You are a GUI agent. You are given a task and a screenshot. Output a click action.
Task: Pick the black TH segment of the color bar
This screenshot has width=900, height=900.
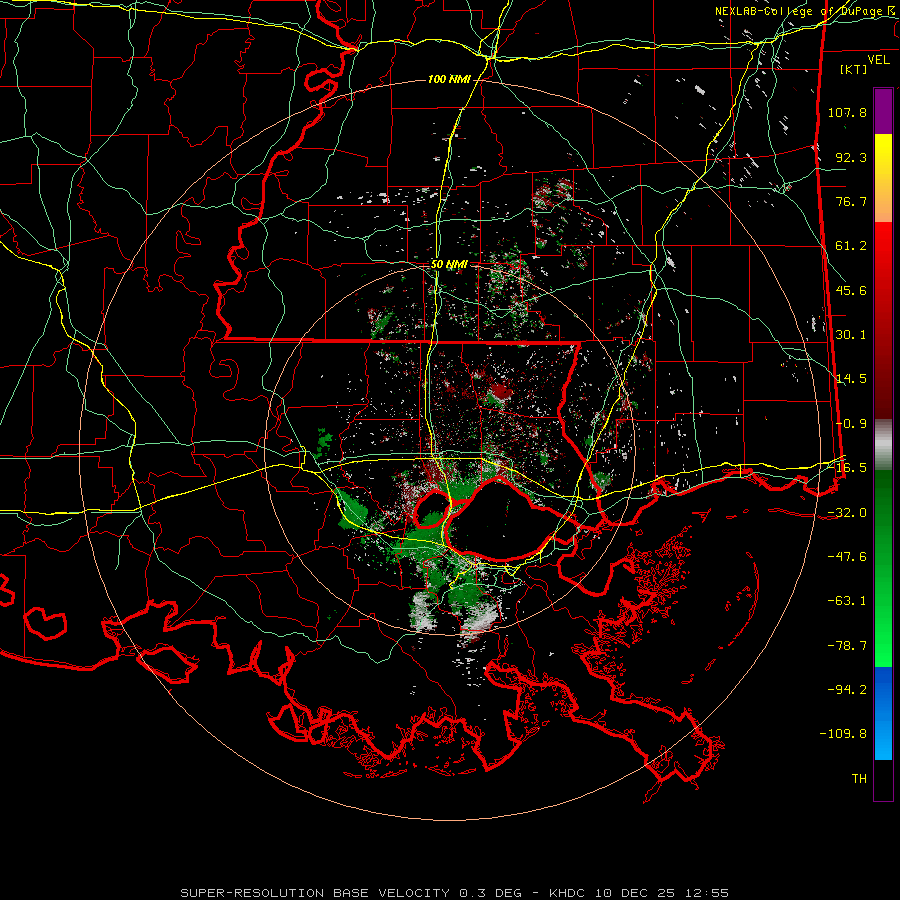click(883, 779)
